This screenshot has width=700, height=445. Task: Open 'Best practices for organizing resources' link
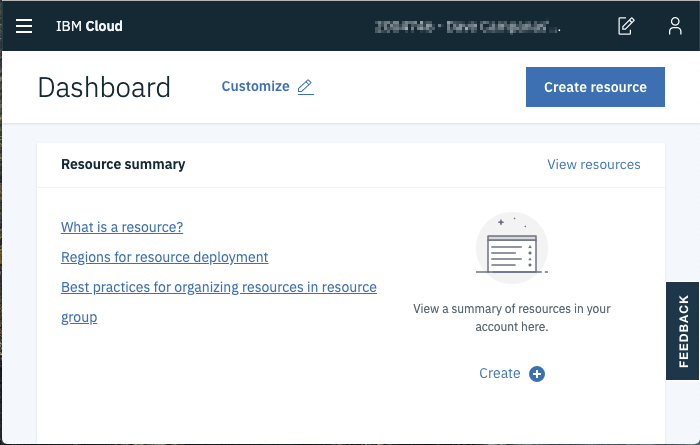click(219, 302)
